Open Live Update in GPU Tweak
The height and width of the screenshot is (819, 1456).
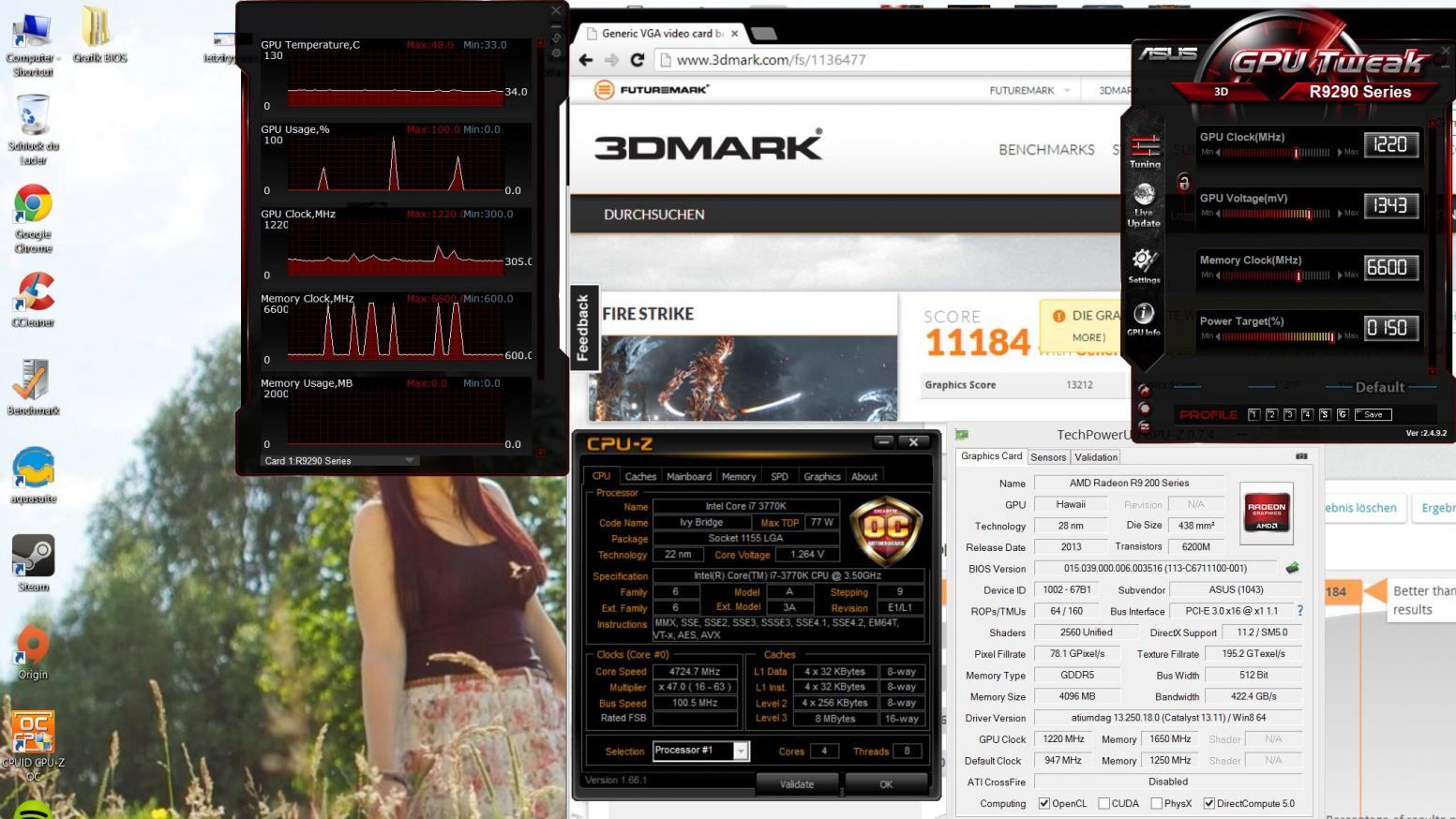click(x=1144, y=205)
